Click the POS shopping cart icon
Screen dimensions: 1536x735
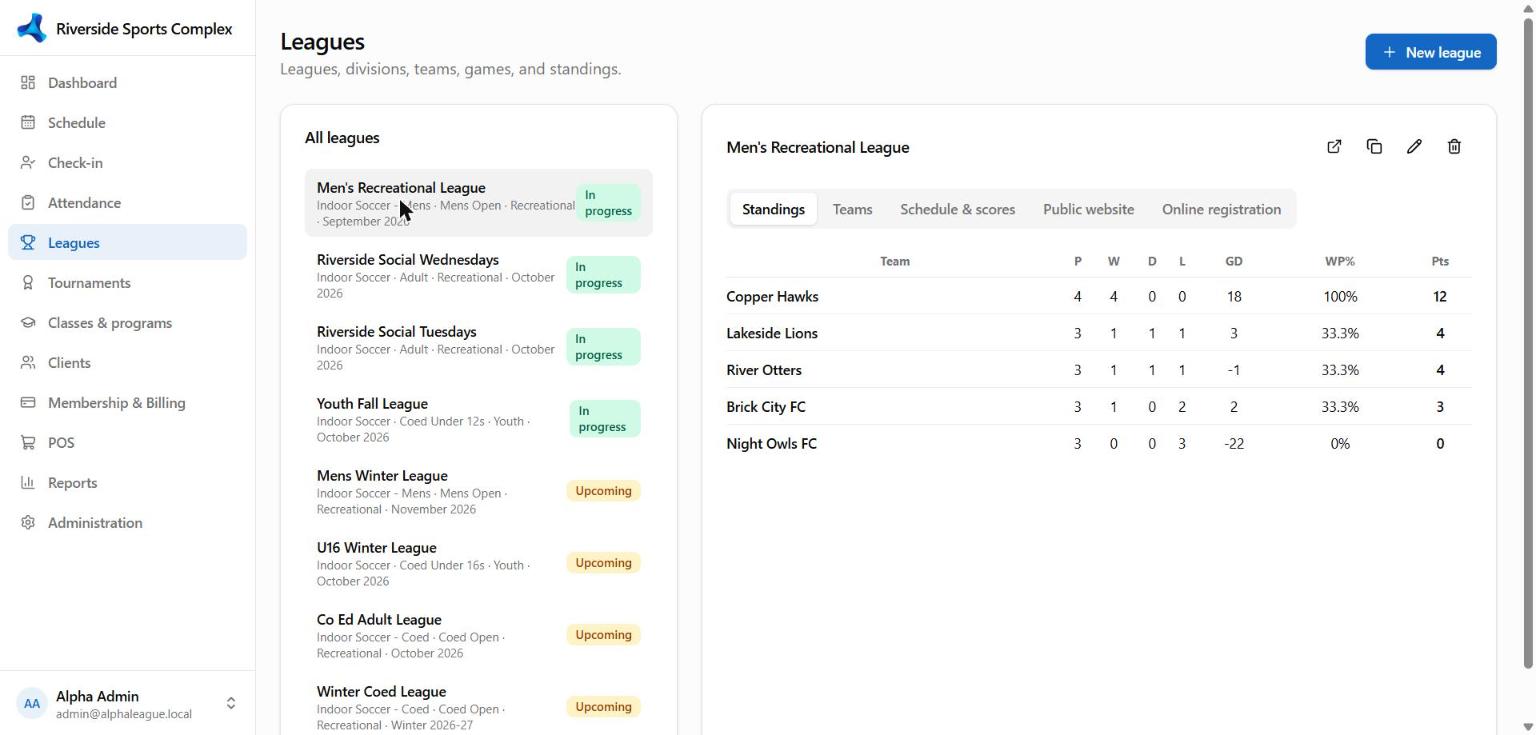pyautogui.click(x=28, y=443)
